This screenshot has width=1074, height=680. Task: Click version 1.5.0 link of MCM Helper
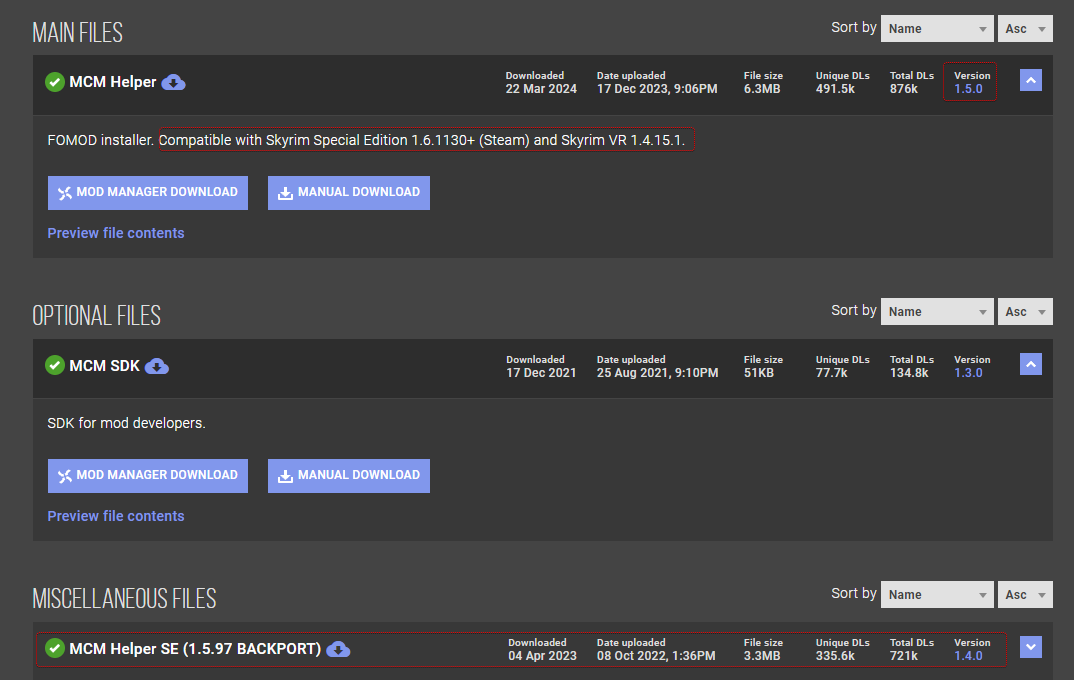[x=968, y=89]
